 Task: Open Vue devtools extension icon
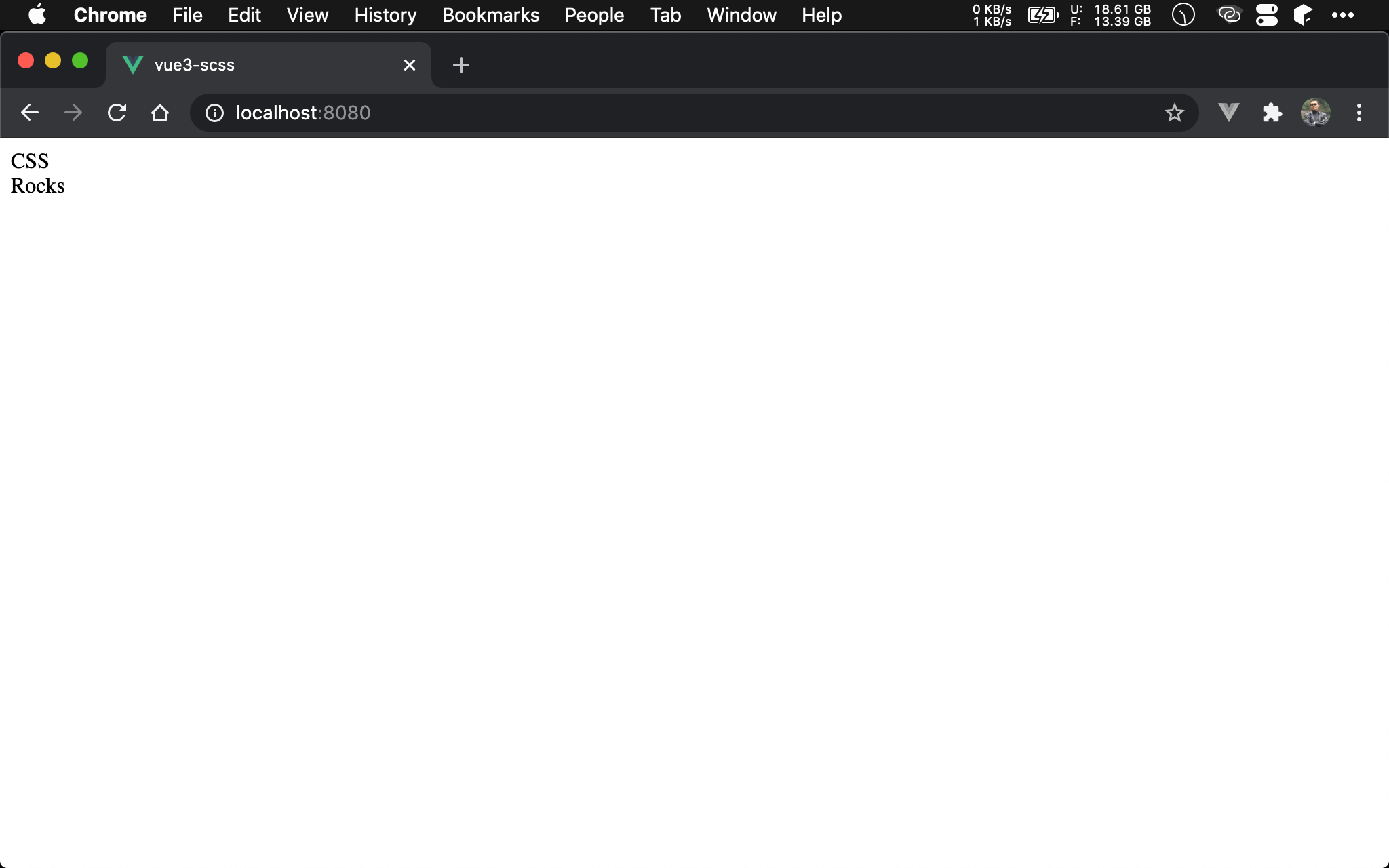tap(1228, 113)
